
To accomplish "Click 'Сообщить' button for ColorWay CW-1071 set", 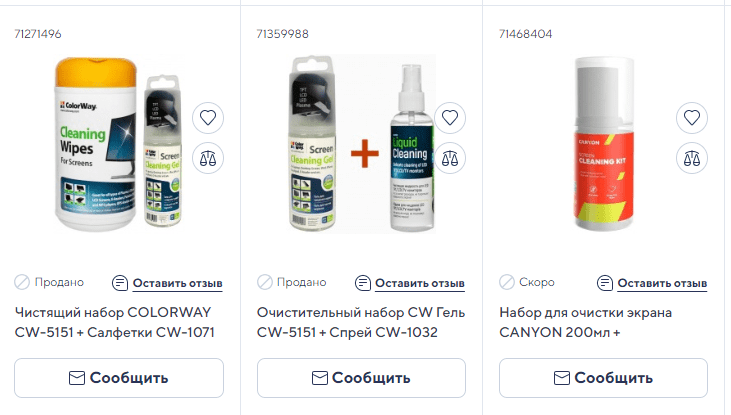I will (119, 378).
